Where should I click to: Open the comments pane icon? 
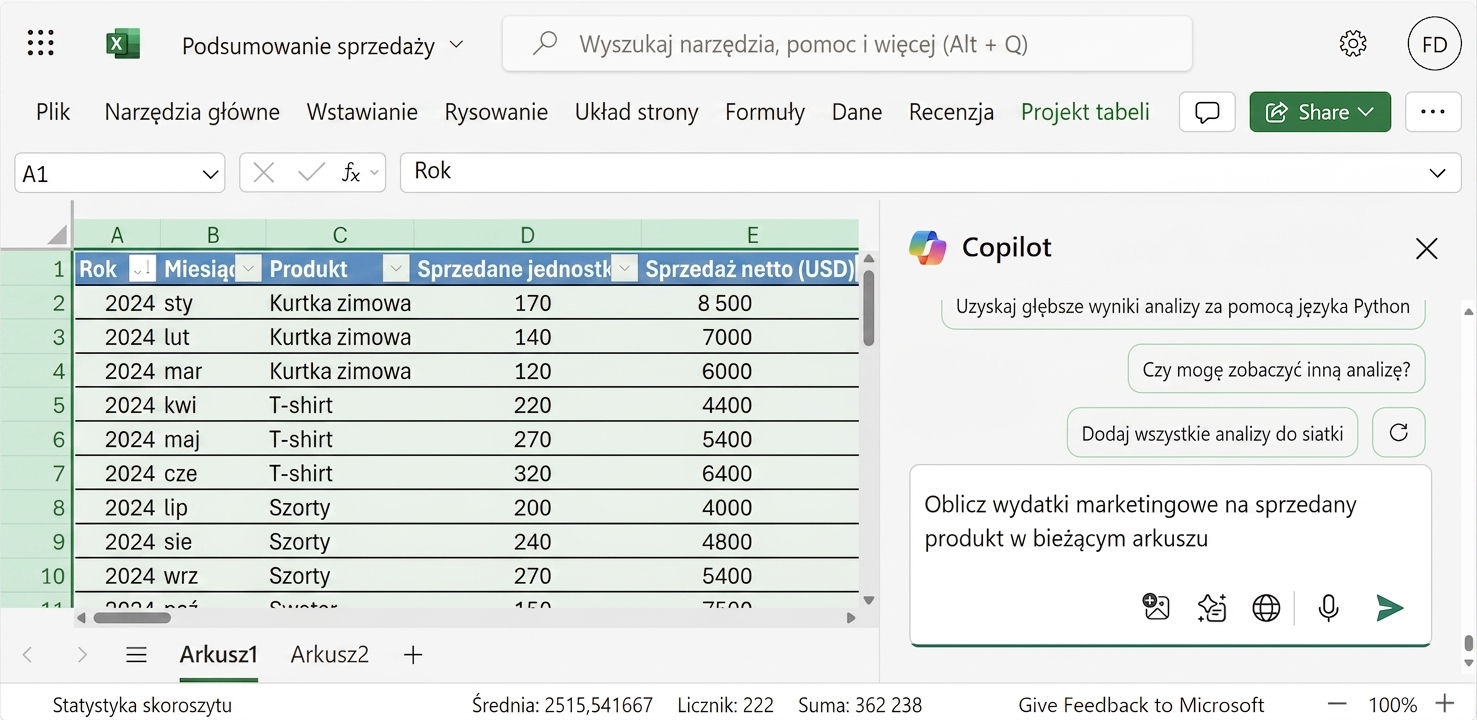pyautogui.click(x=1207, y=112)
